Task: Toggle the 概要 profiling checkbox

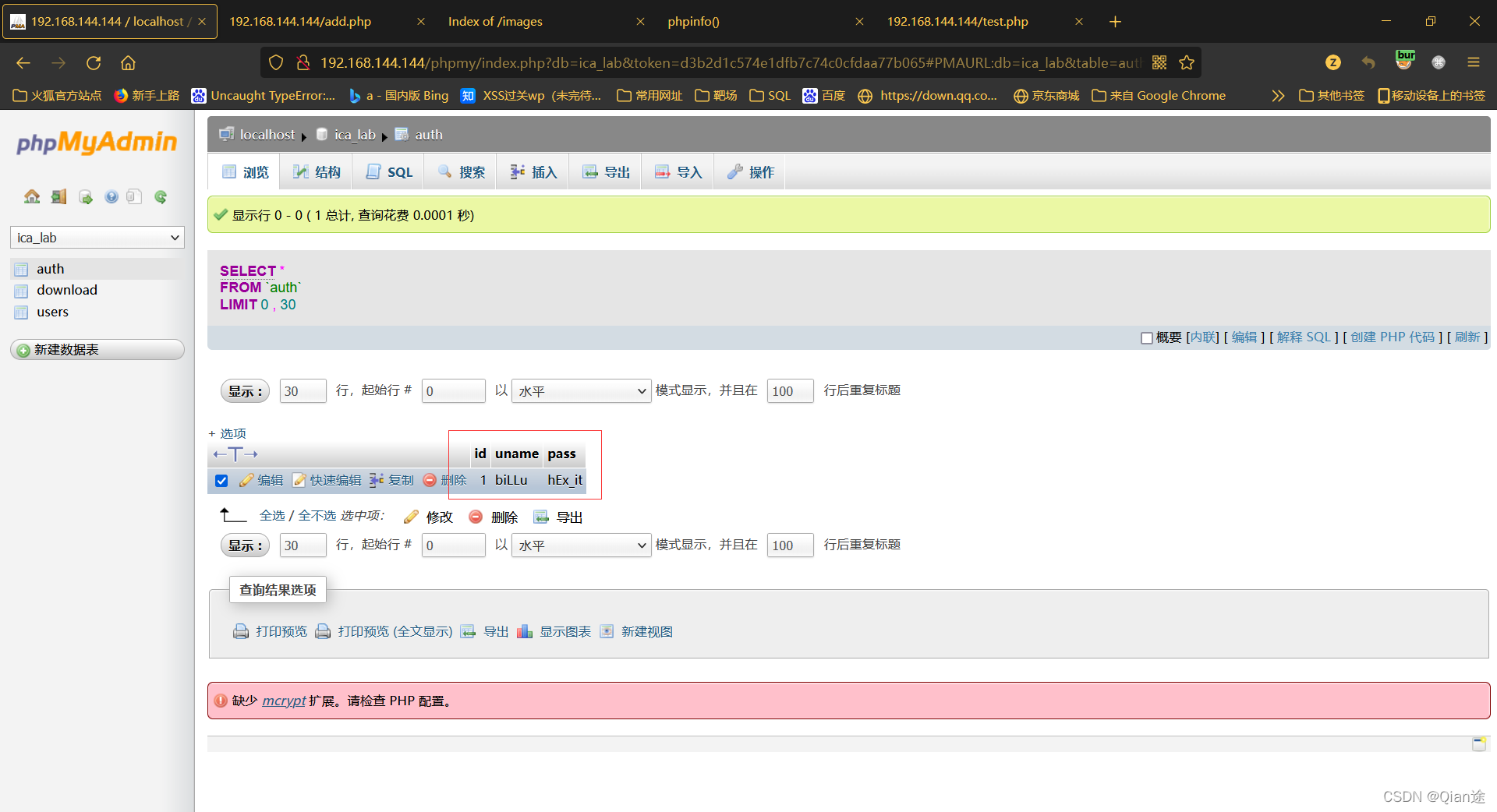Action: [1146, 338]
